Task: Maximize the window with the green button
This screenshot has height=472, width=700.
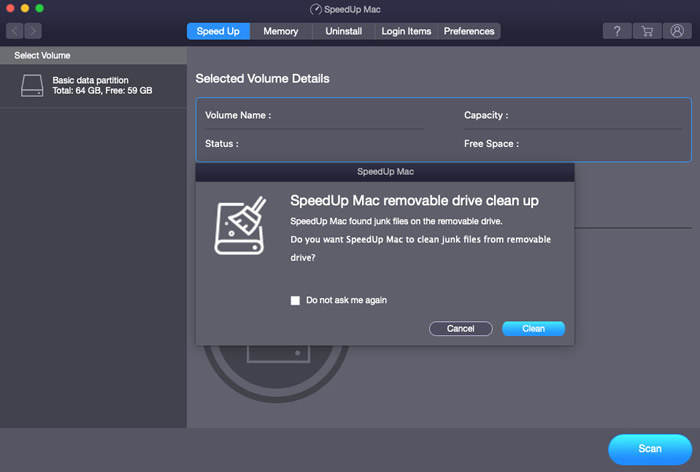Action: (x=39, y=8)
